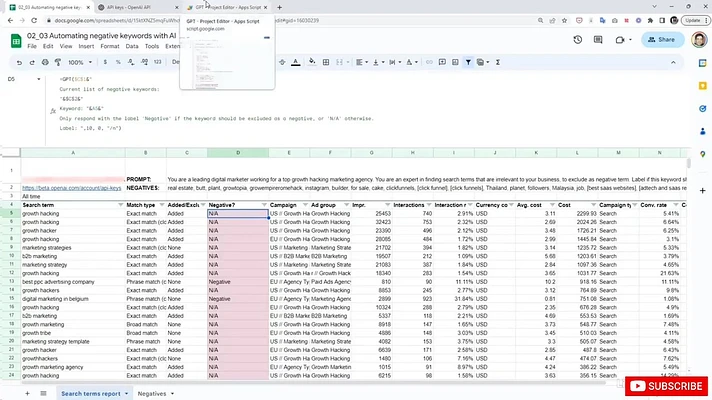
Task: Open the beta.openai.com api-keys link
Action: pos(72,188)
